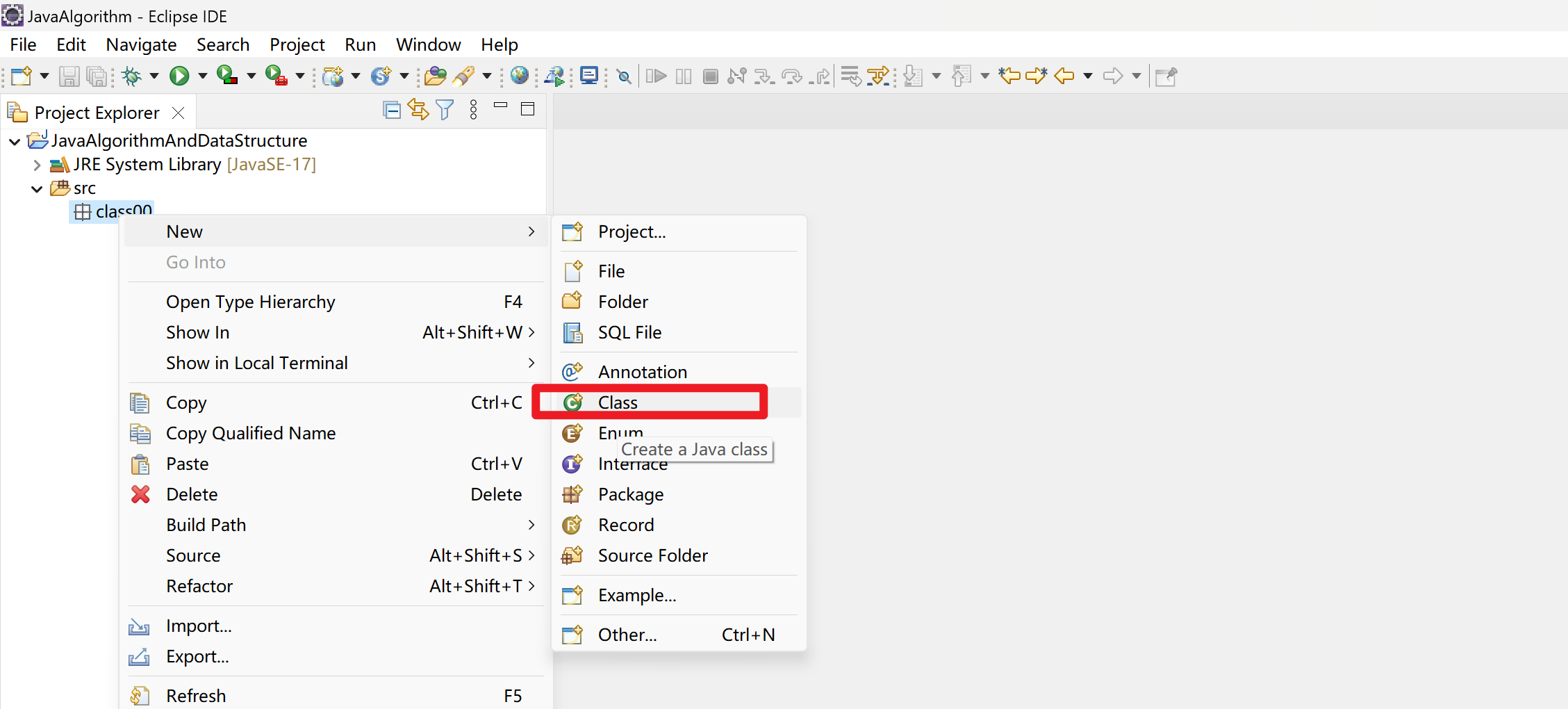This screenshot has height=709, width=1568.
Task: Click the Search flashlight toolbar icon
Action: pyautogui.click(x=464, y=76)
